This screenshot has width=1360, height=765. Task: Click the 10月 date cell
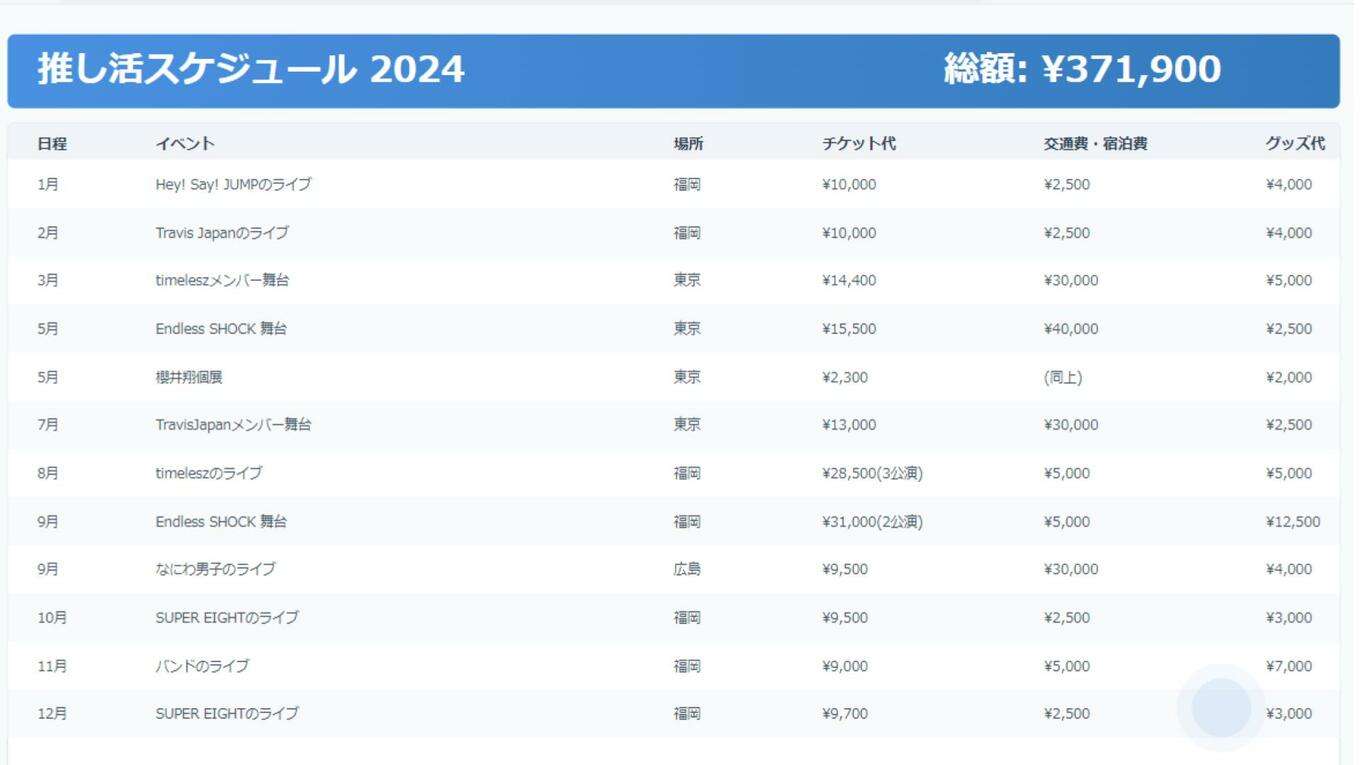tap(52, 618)
